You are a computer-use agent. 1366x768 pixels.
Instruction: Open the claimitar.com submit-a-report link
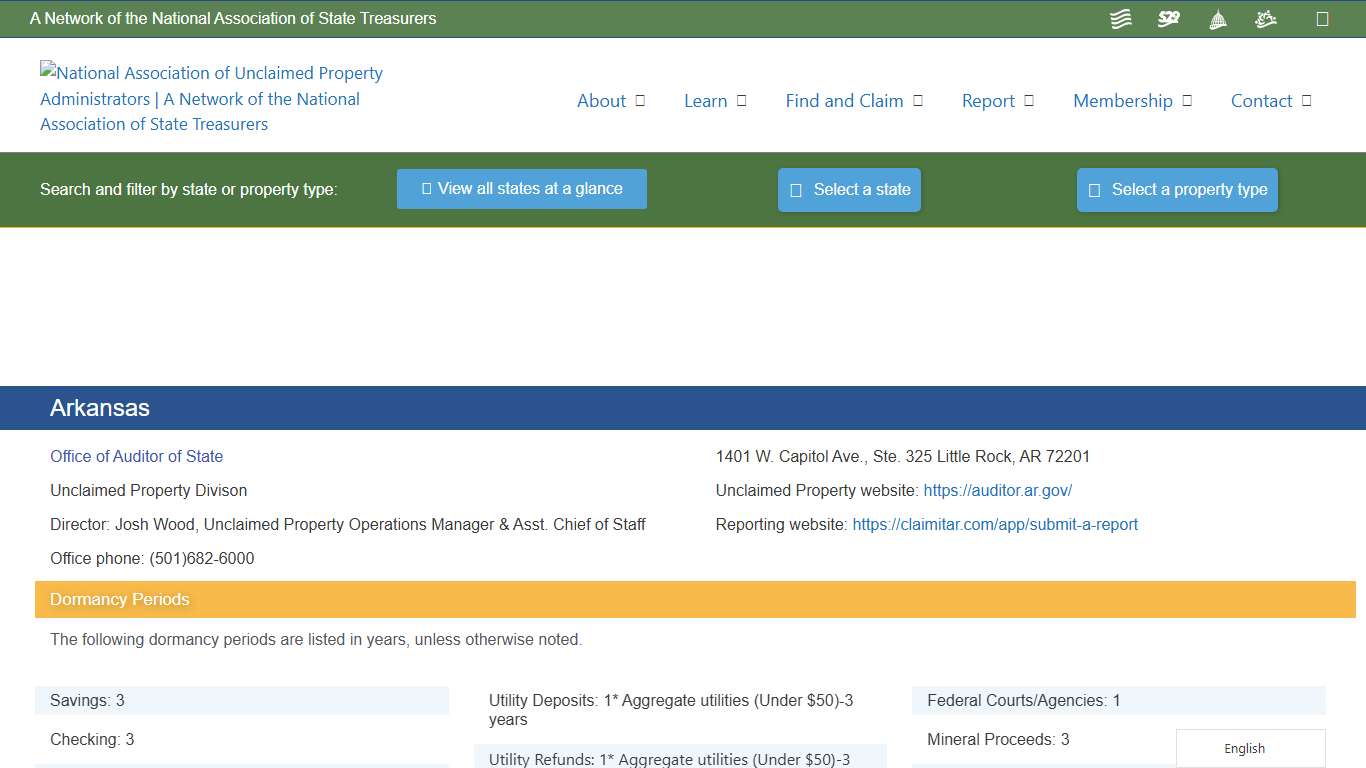coord(995,524)
